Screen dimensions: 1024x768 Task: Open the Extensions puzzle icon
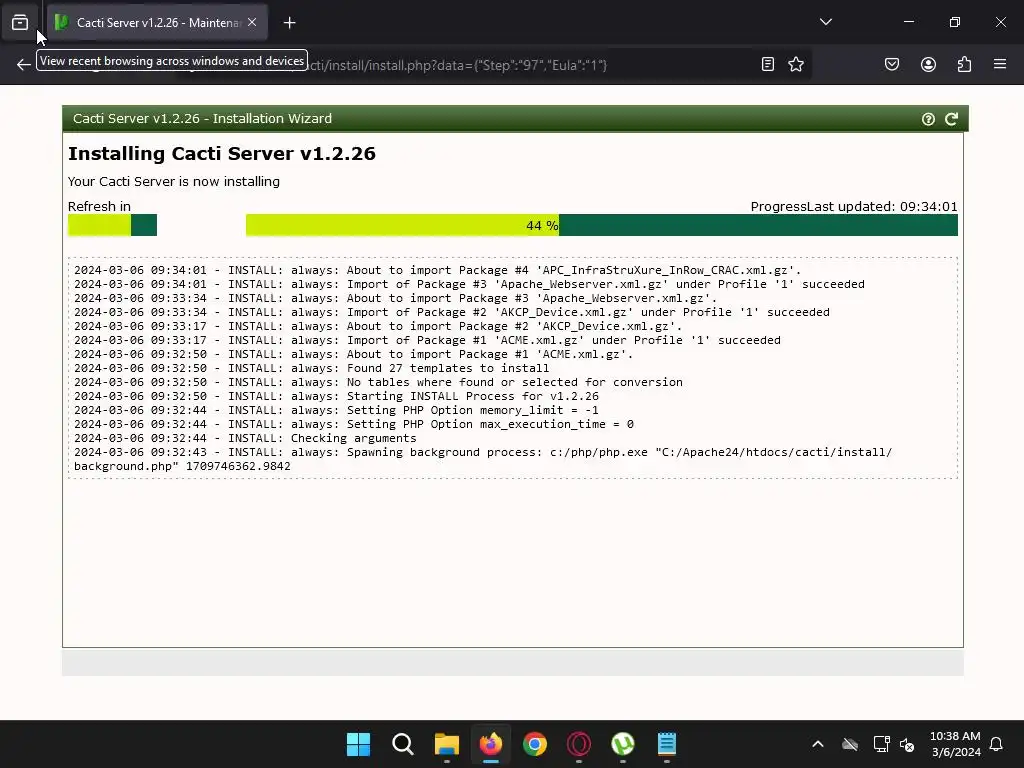click(964, 64)
